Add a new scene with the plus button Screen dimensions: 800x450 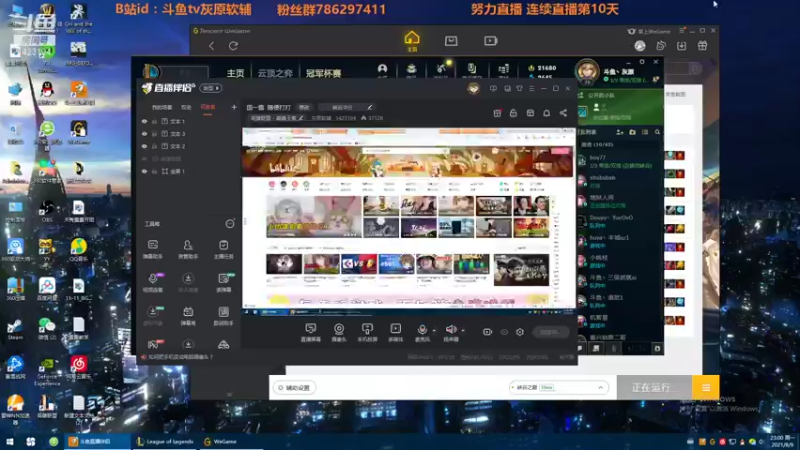click(234, 107)
